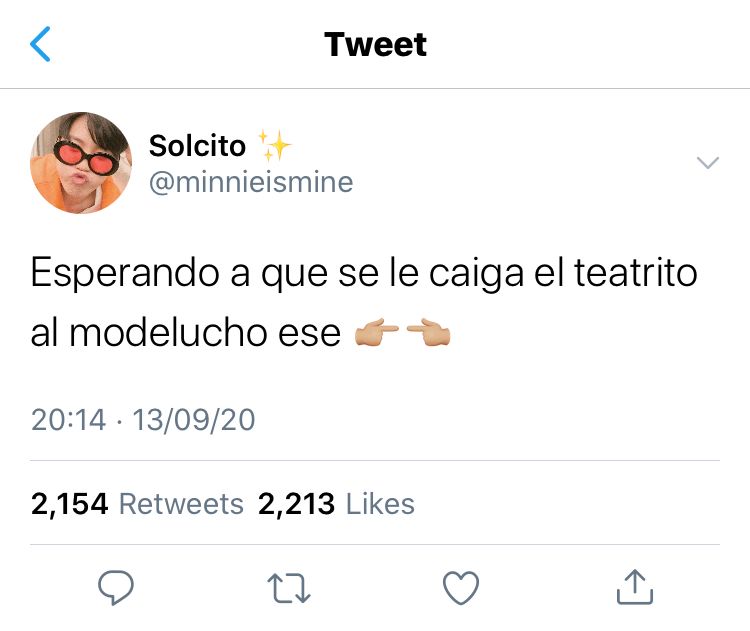Image resolution: width=750 pixels, height=631 pixels.
Task: Tap the Tweet header title
Action: pos(375,44)
